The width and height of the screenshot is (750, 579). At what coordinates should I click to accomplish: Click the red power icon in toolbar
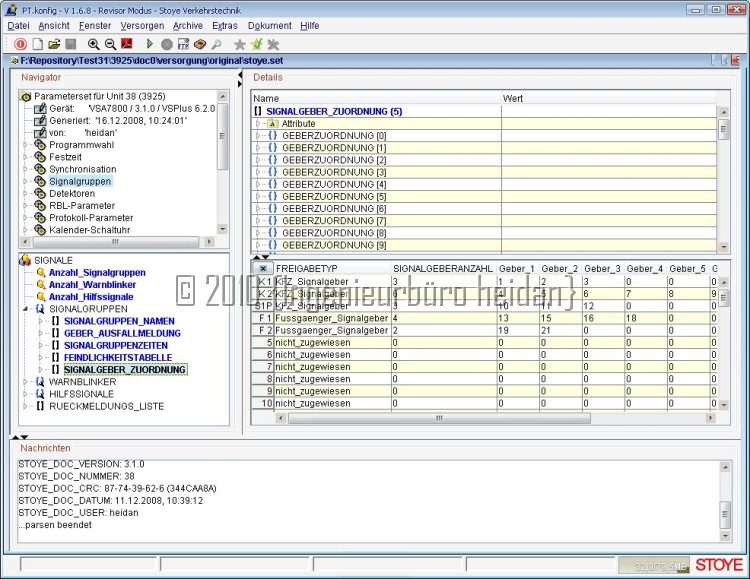click(21, 44)
